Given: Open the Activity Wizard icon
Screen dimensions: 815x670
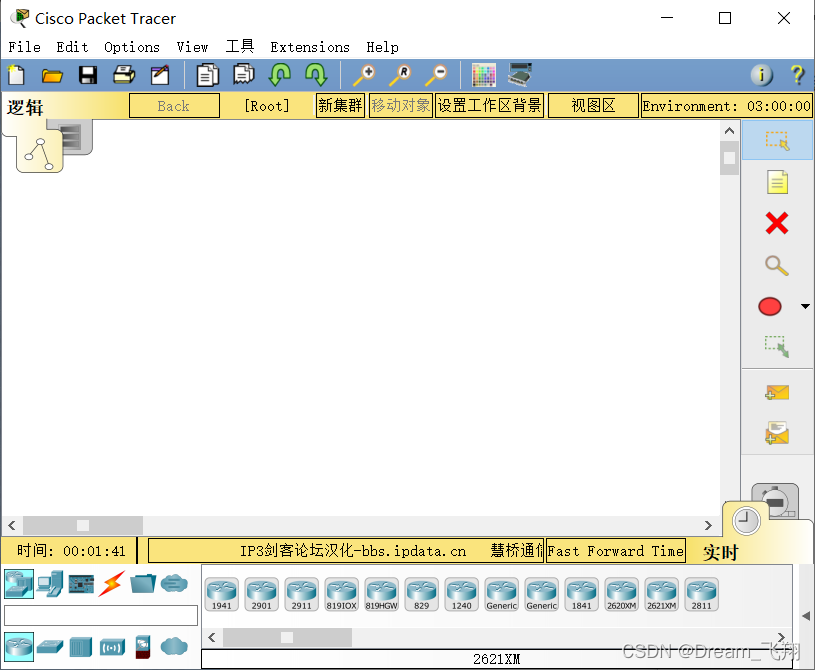Looking at the screenshot, I should [x=160, y=75].
